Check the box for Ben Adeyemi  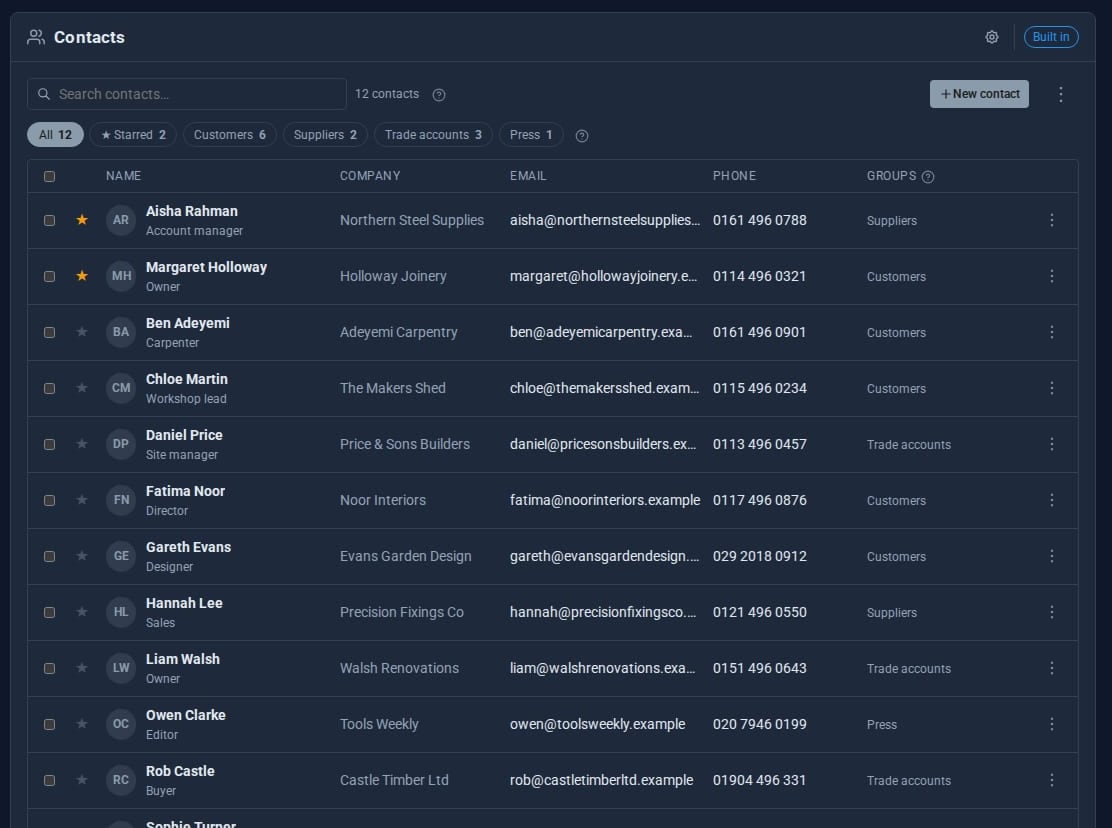coord(50,332)
